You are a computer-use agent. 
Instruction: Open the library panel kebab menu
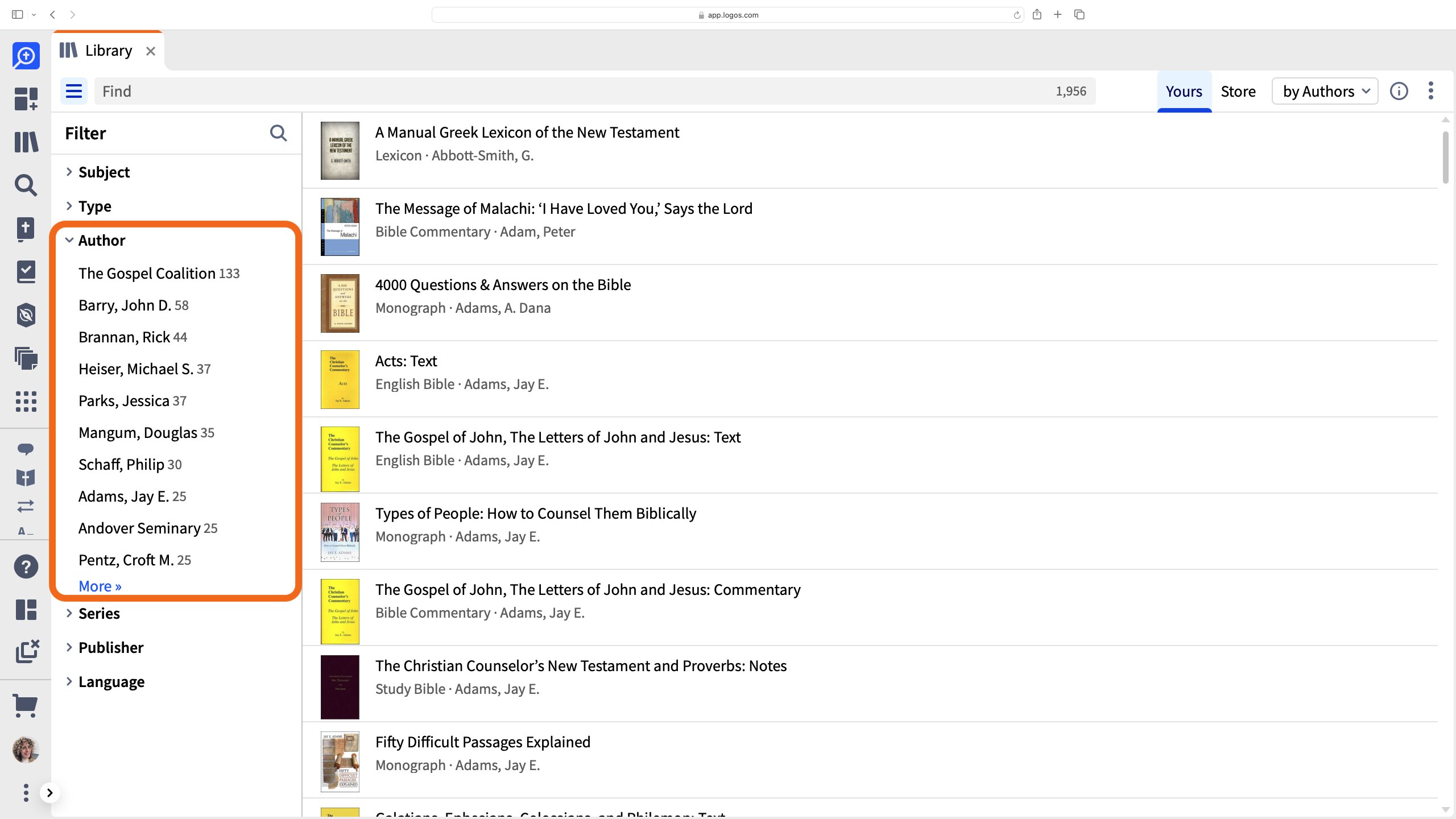pos(1431,91)
